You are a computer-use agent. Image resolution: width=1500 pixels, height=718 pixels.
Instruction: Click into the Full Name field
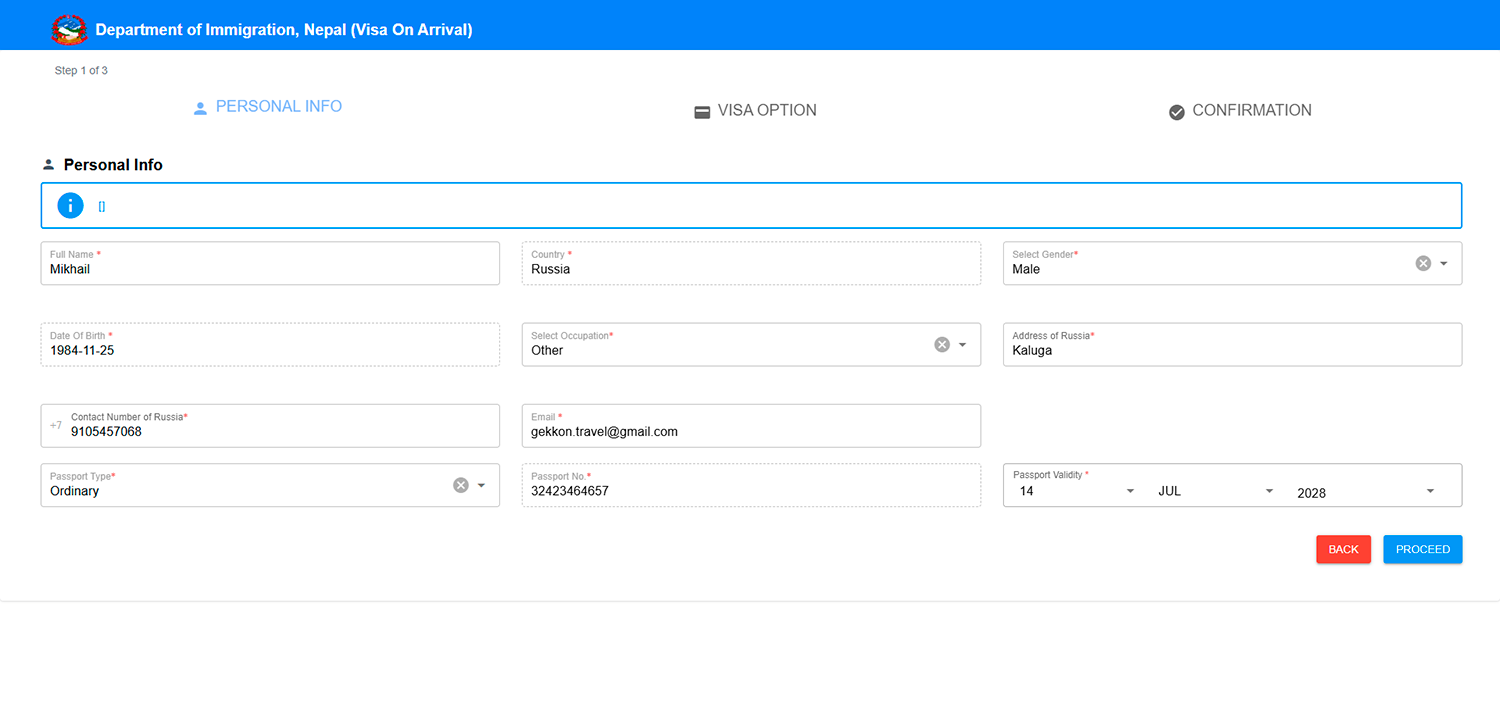[x=270, y=269]
